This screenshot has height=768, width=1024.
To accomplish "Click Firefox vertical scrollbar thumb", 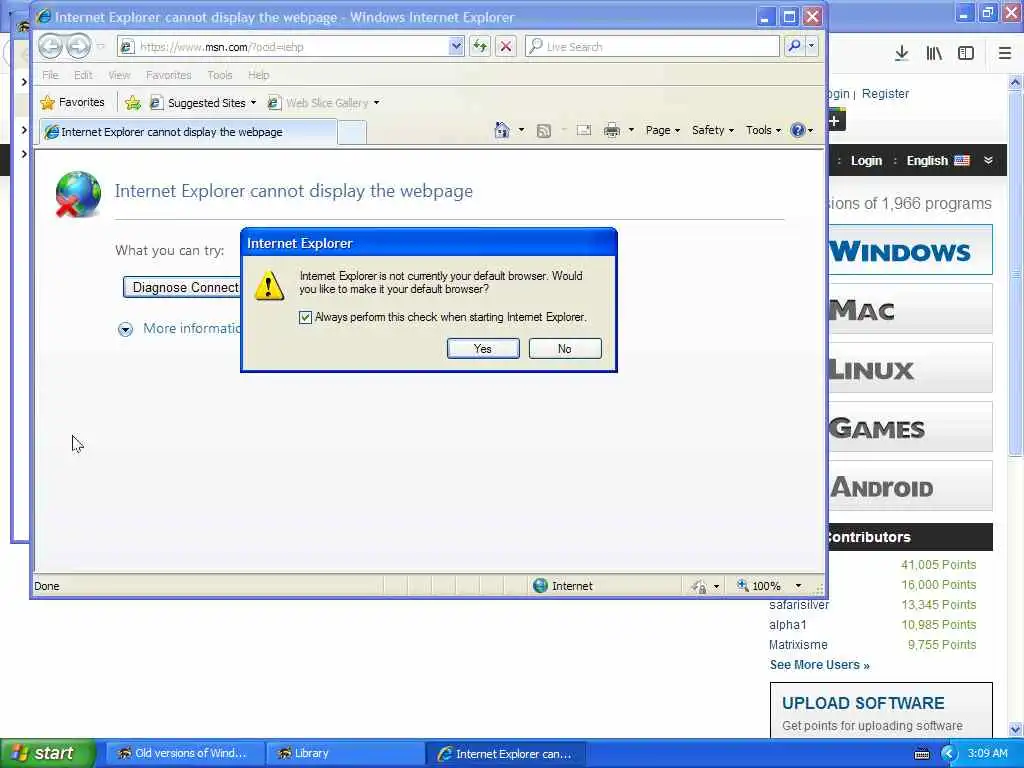I will click(1016, 274).
